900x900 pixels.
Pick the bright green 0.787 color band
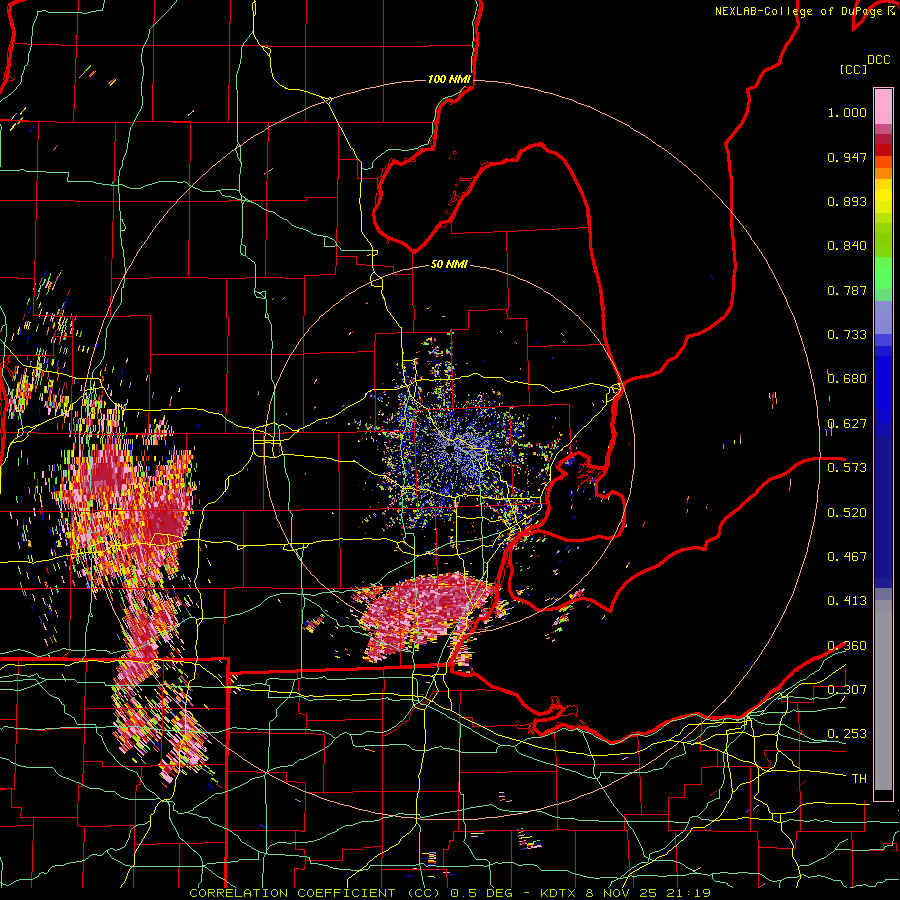coord(883,274)
